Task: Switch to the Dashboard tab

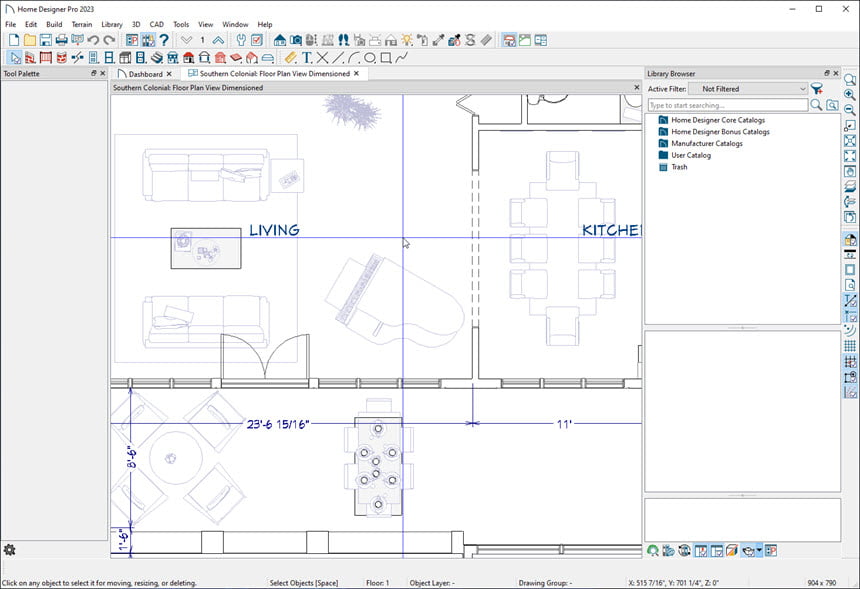Action: click(x=145, y=73)
